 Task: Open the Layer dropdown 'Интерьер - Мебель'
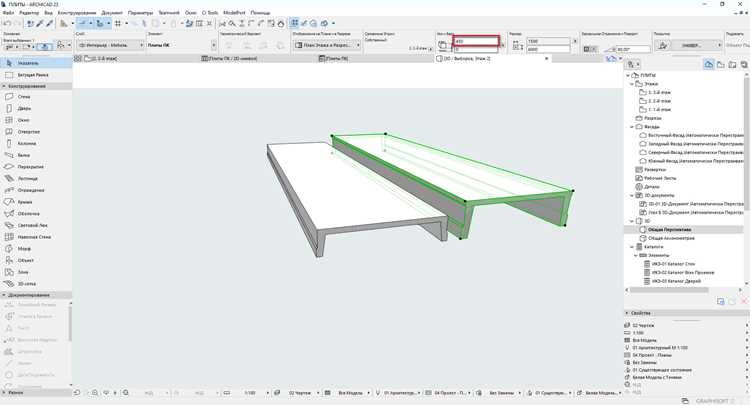(110, 45)
